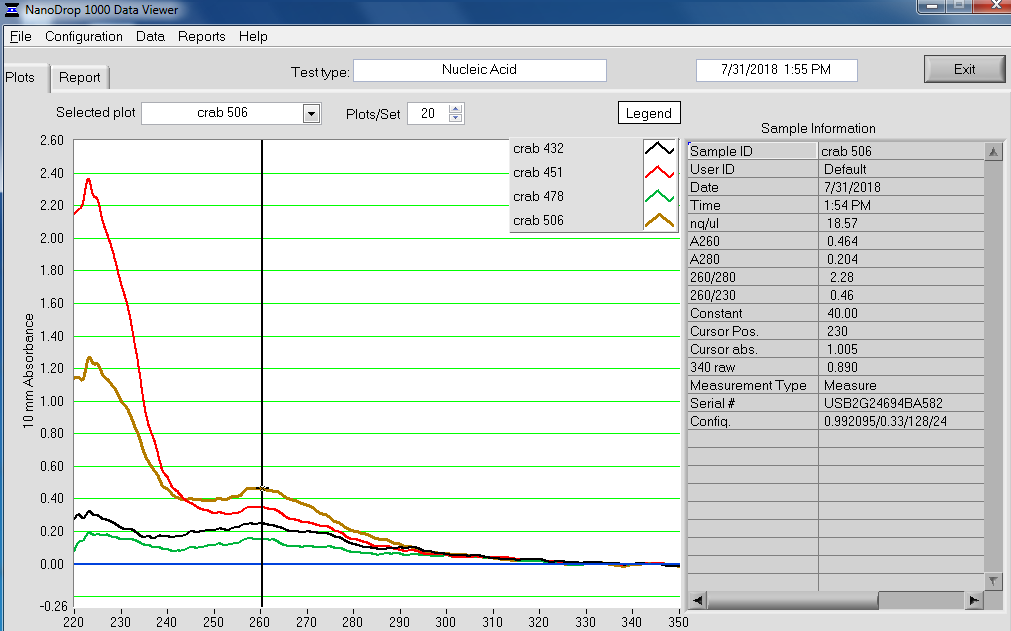
Task: Click the Legend button
Action: [648, 113]
